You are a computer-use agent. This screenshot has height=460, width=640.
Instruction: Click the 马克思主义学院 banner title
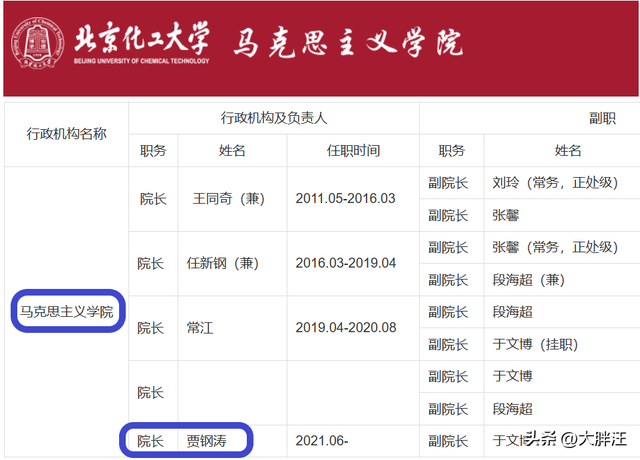click(x=348, y=42)
